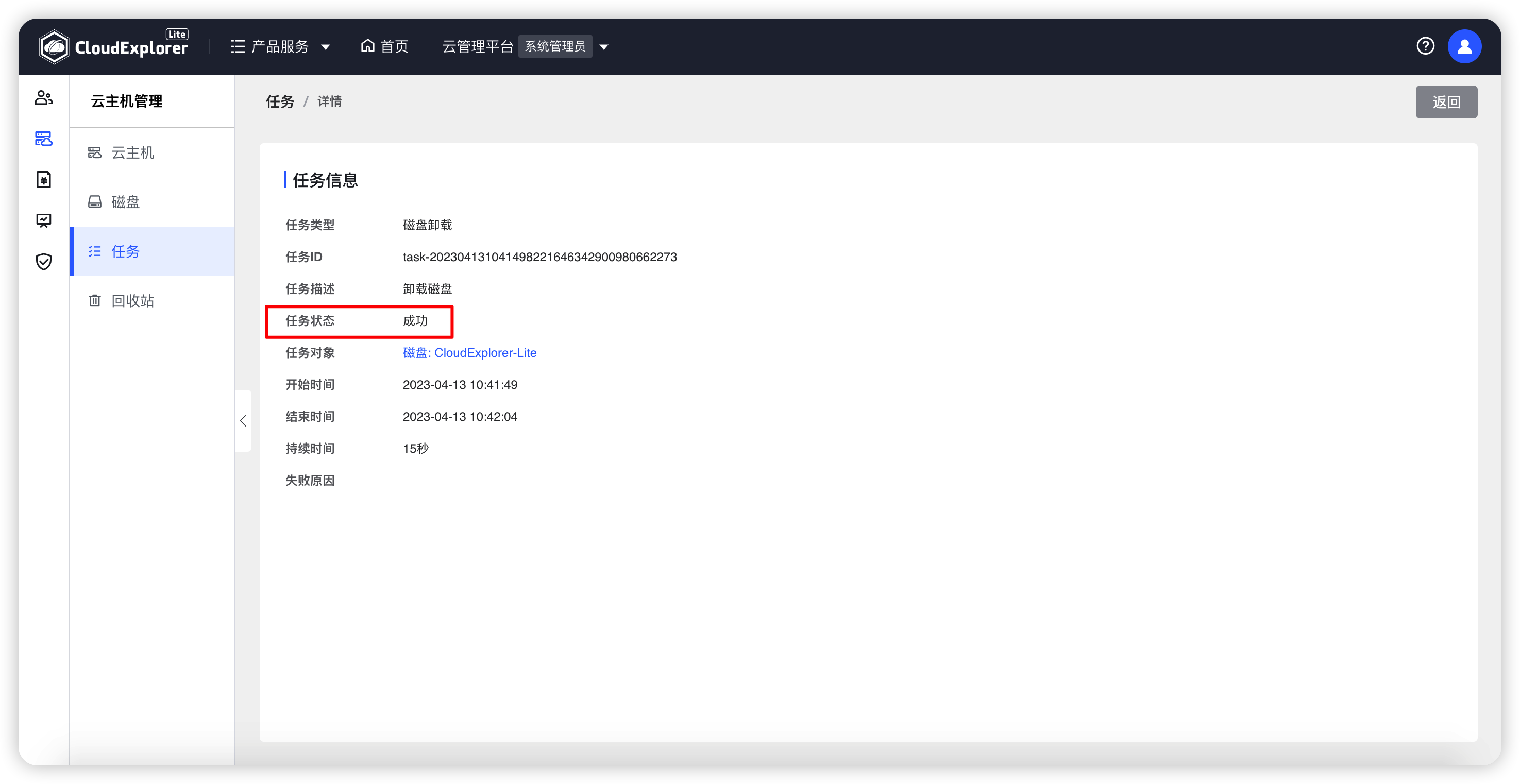1520x784 pixels.
Task: Click the 详情 breadcrumb text
Action: click(x=329, y=101)
